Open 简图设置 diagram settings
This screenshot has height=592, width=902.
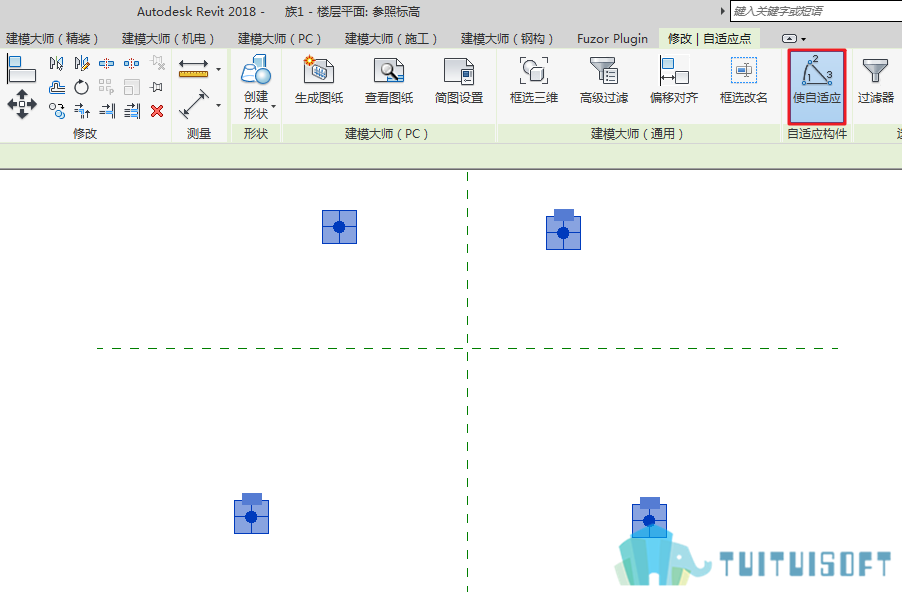tap(459, 81)
